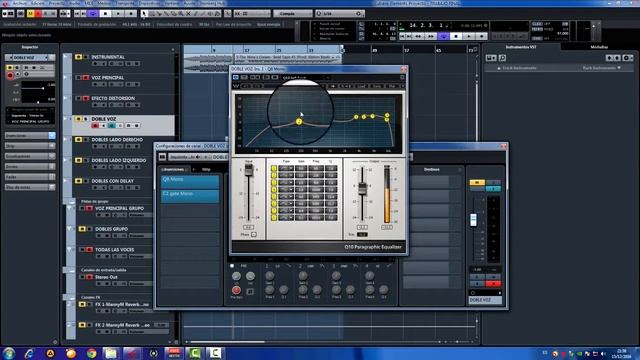Expand the Bloc de notas inspector section

click(30, 187)
